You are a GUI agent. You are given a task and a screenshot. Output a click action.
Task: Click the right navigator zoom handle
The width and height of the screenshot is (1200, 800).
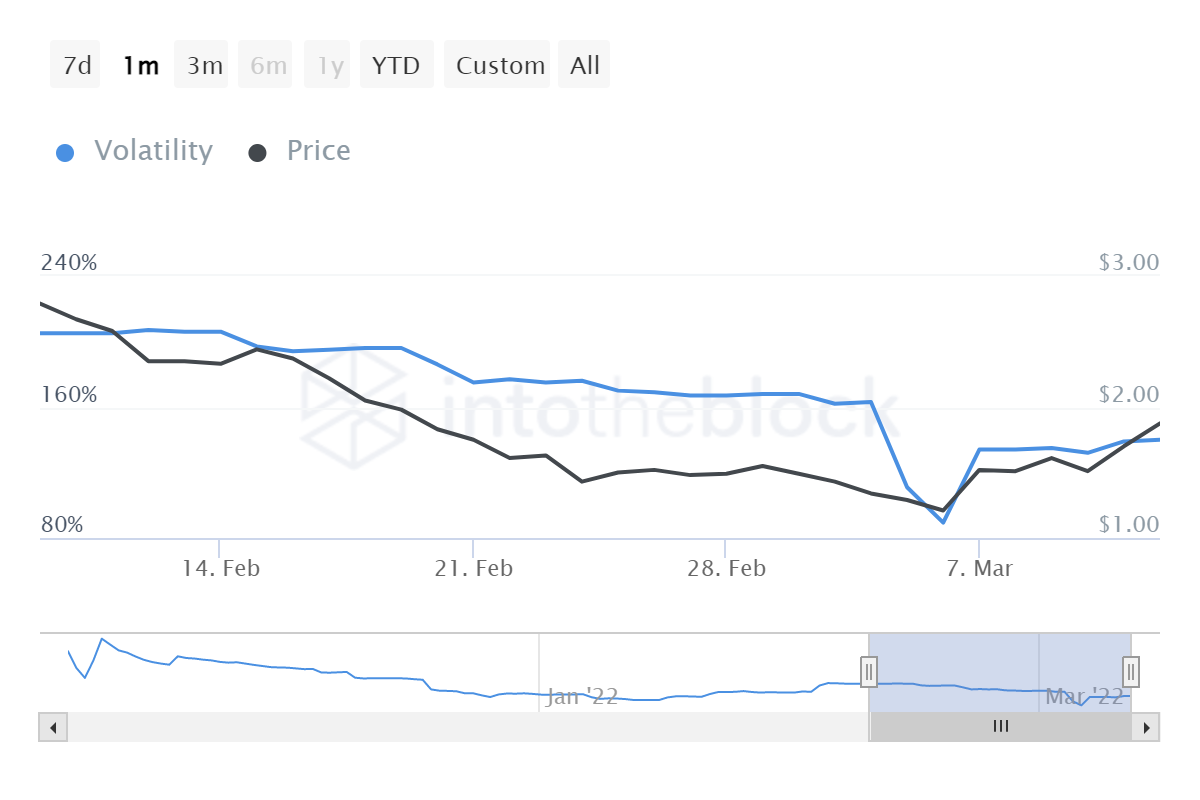pyautogui.click(x=1129, y=673)
